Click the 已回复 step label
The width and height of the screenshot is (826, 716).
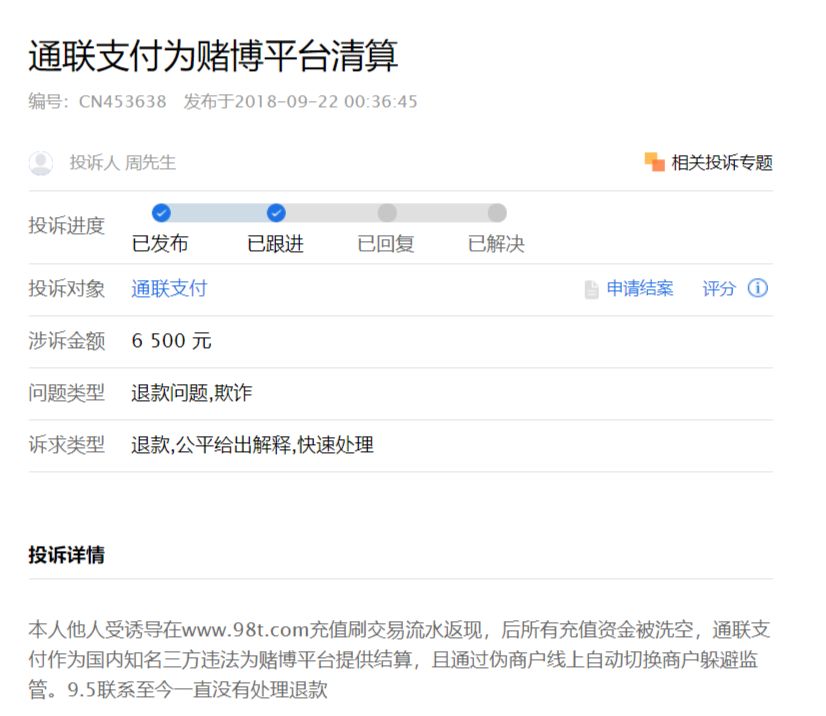click(386, 244)
